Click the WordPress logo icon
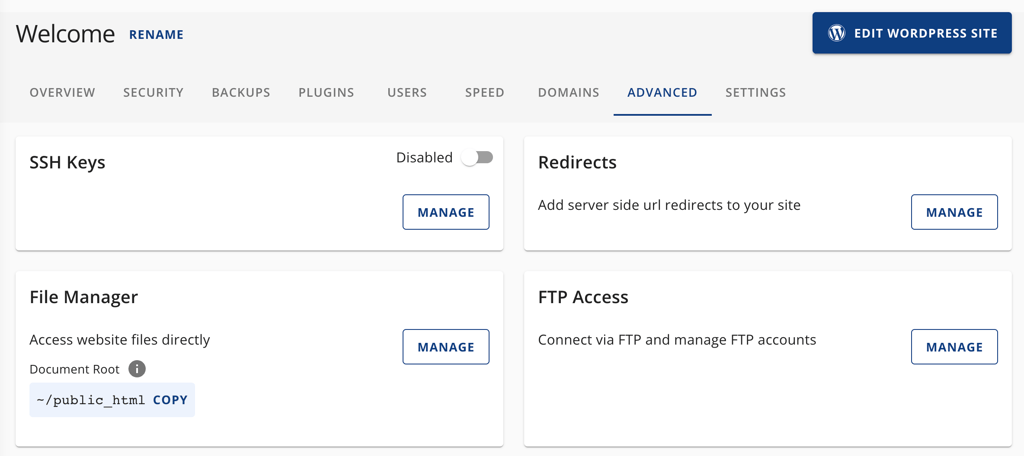This screenshot has height=456, width=1024. pyautogui.click(x=837, y=33)
